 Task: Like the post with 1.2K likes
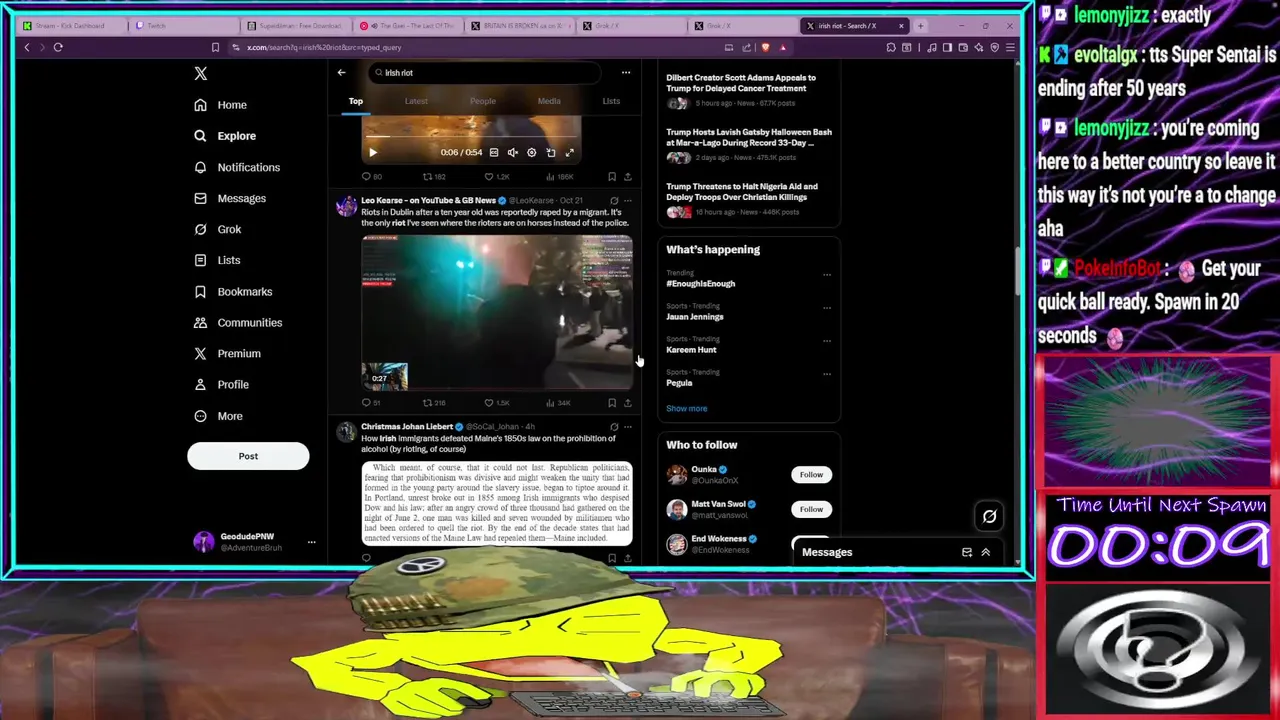pos(497,177)
